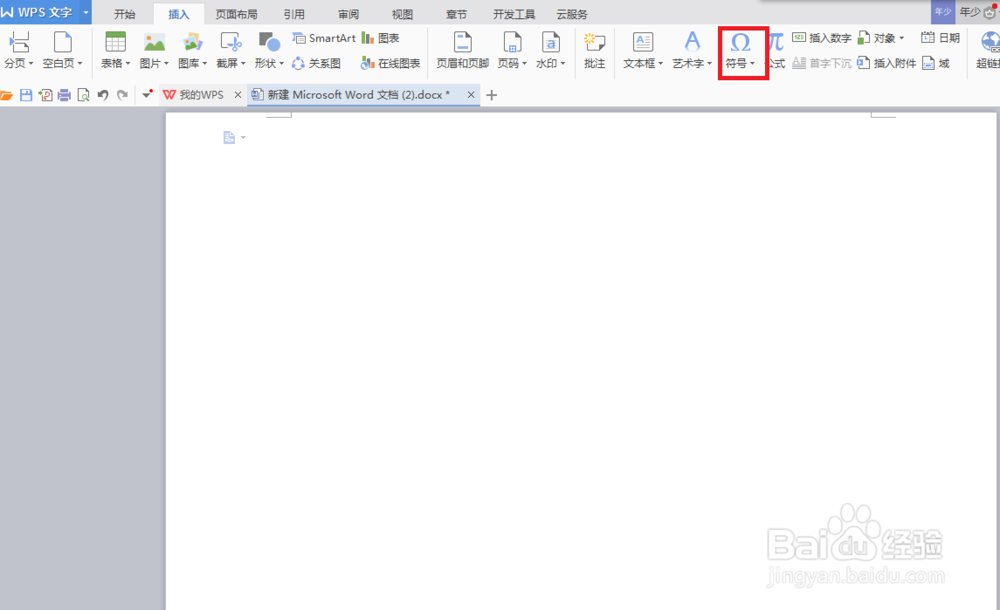Screen dimensions: 1000x610
Task: Expand the 符号 dropdown arrow
Action: 753,63
